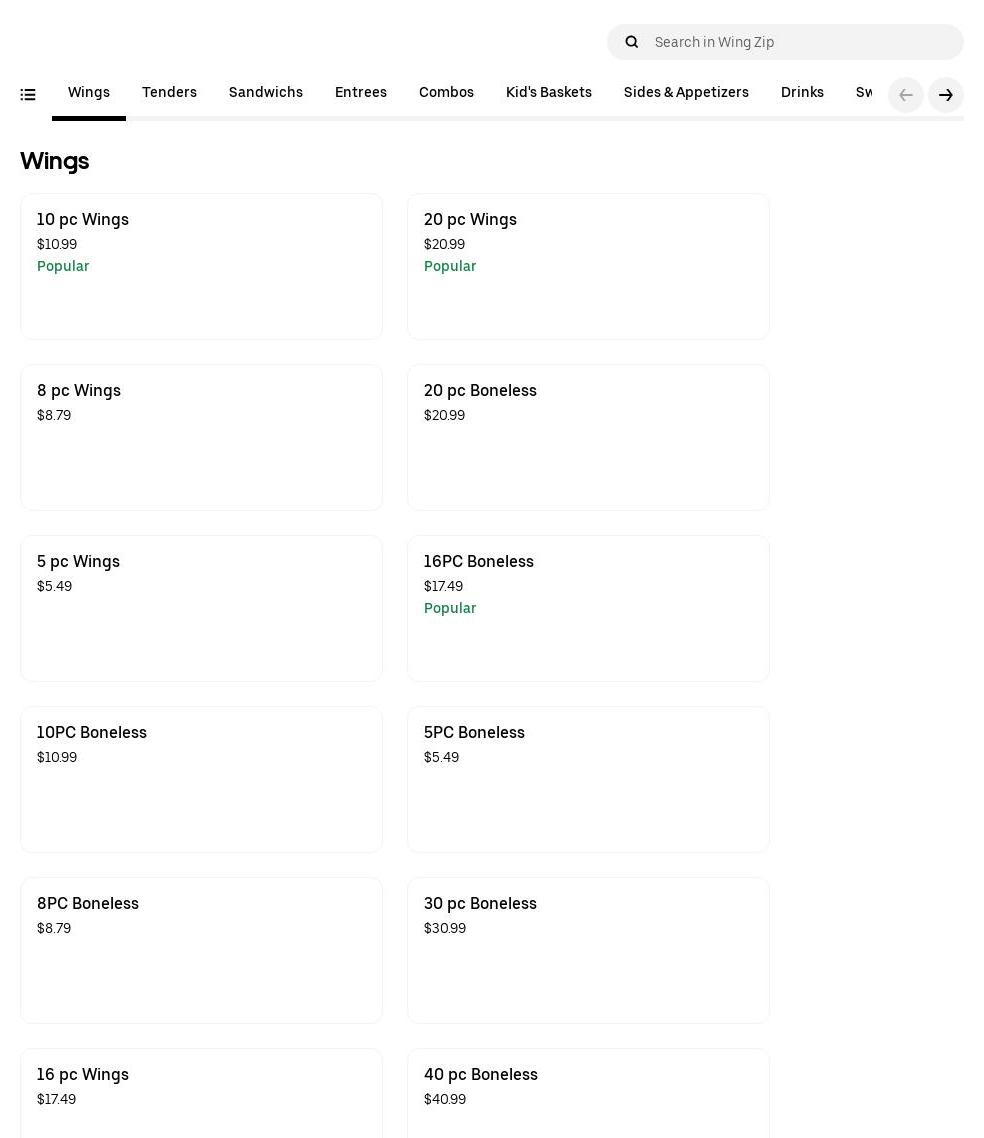Image resolution: width=984 pixels, height=1138 pixels.
Task: Select the 20 pc Boneless item
Action: coord(588,437)
